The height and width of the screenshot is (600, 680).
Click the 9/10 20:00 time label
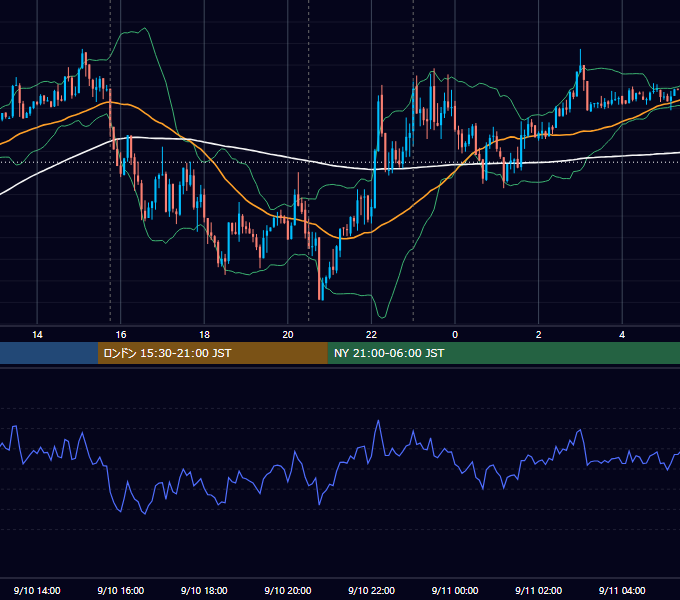click(x=288, y=590)
